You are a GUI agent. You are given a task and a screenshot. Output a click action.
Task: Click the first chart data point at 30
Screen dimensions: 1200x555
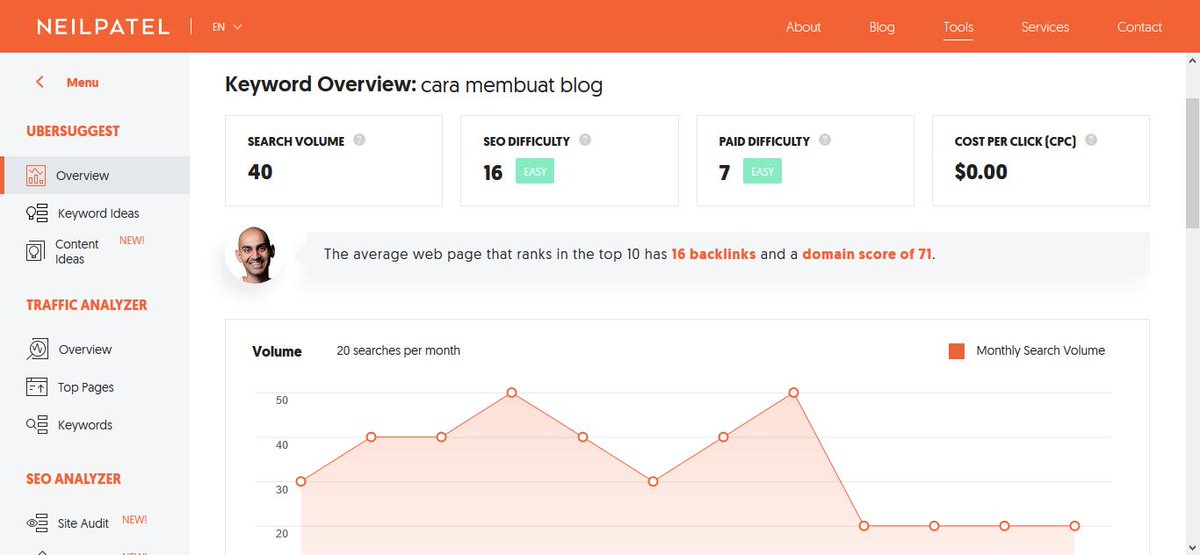point(301,482)
